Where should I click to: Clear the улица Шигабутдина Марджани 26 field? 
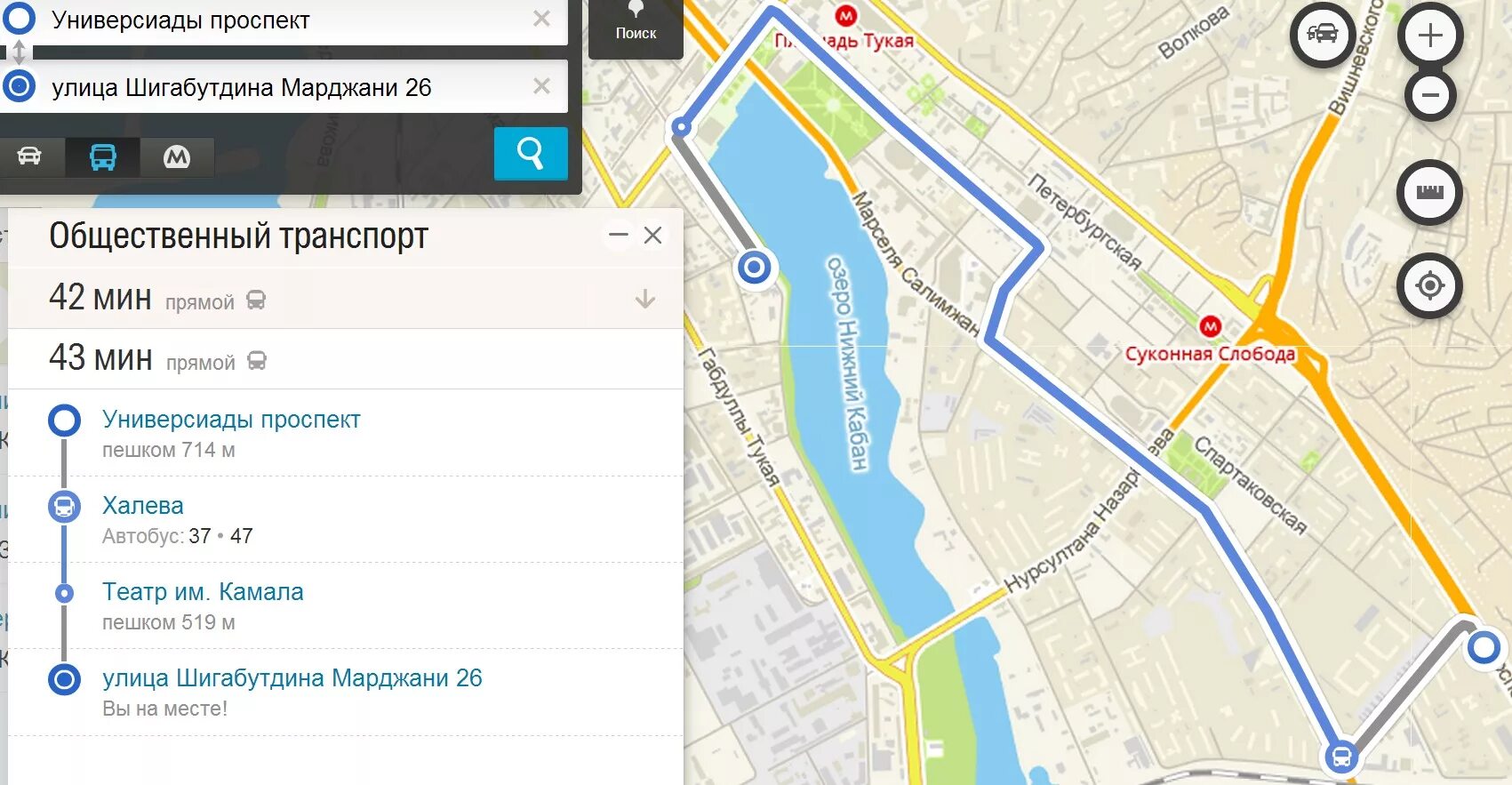[541, 86]
